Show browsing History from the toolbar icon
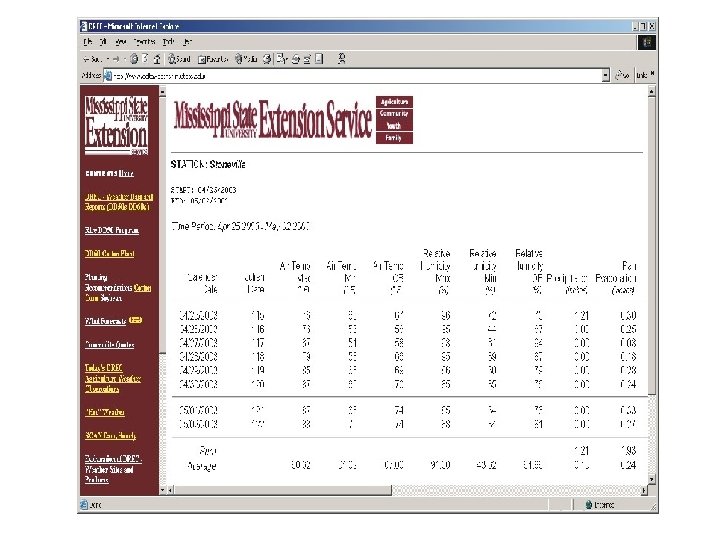 [x=267, y=59]
